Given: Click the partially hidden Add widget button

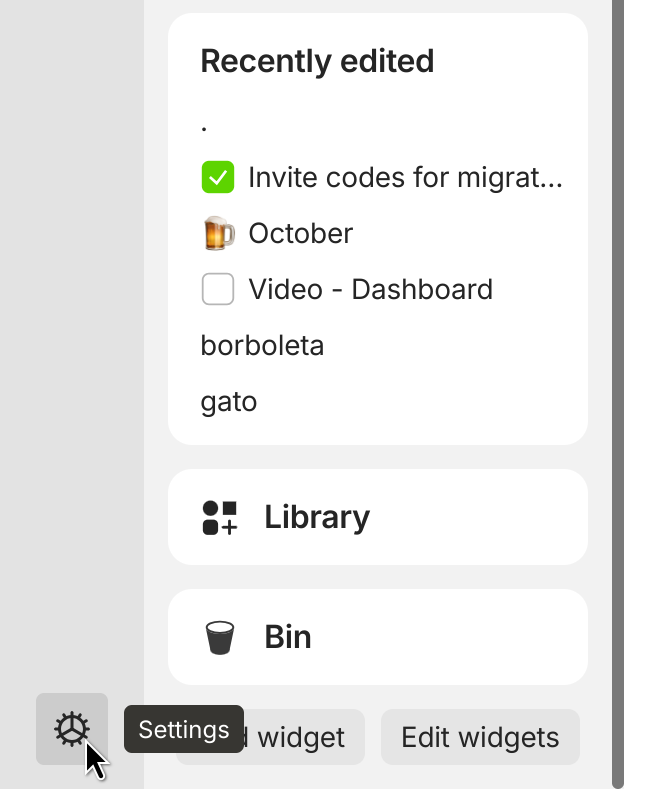Looking at the screenshot, I should pos(304,738).
